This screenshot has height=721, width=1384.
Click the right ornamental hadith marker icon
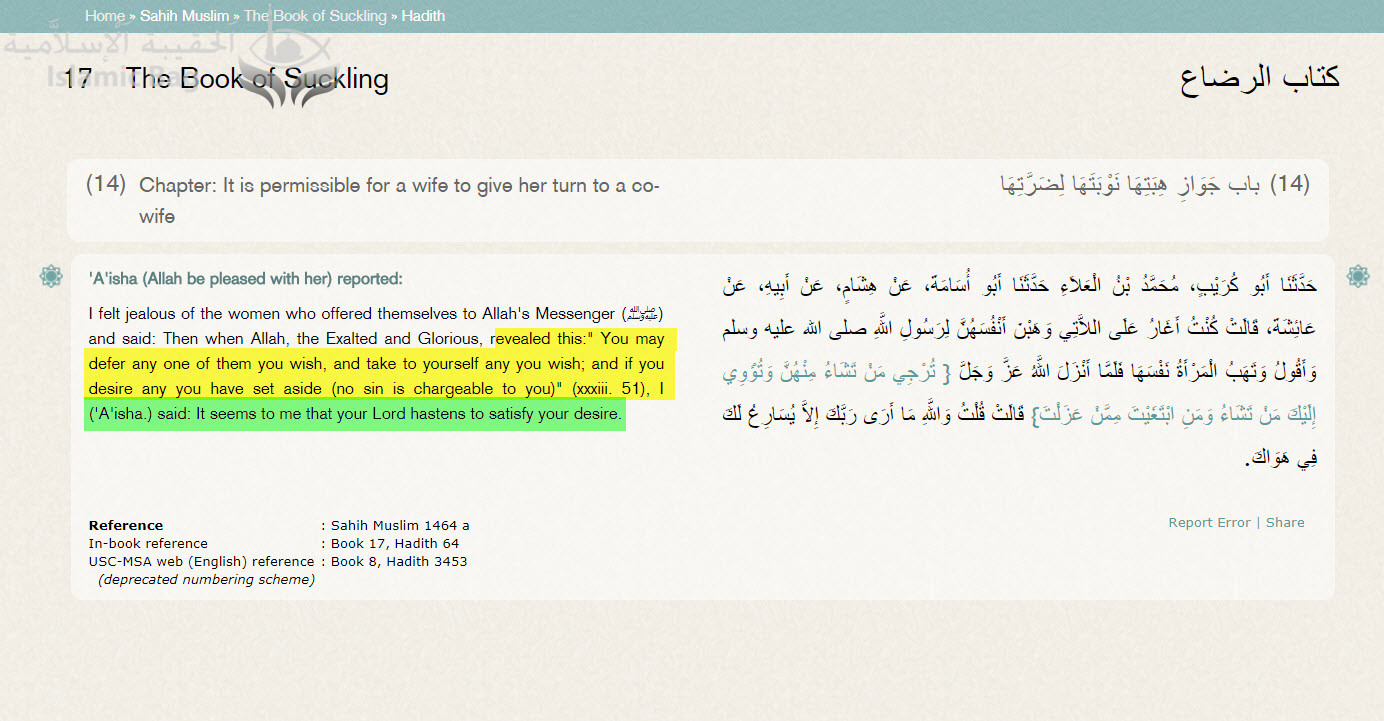pos(1358,276)
